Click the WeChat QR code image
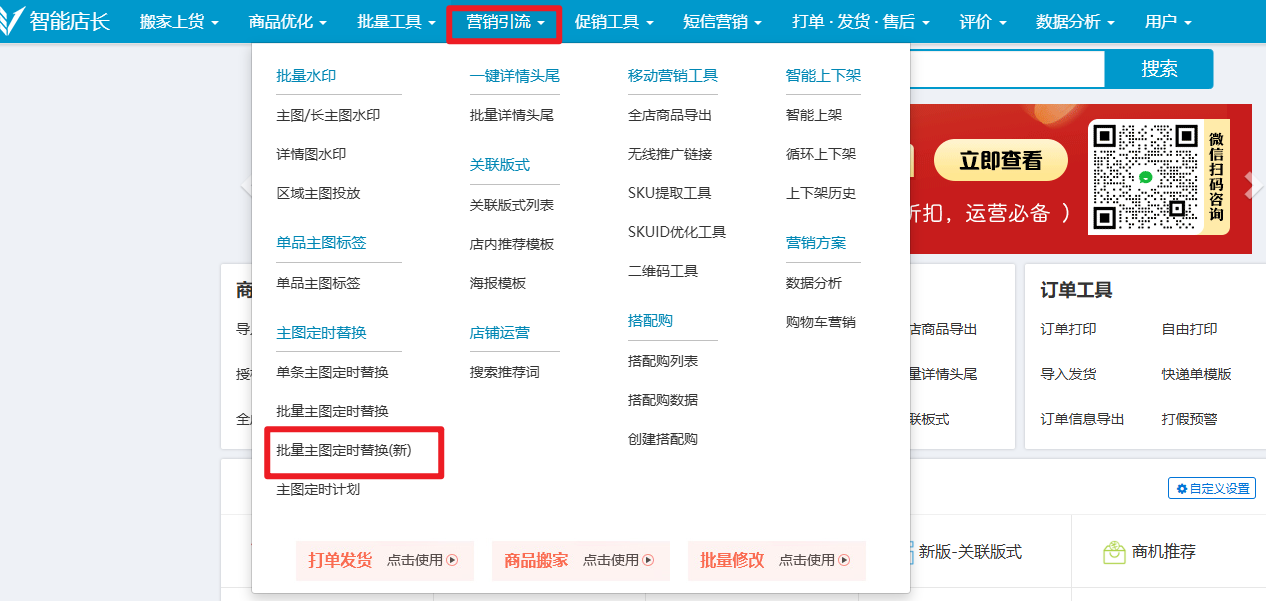The width and height of the screenshot is (1266, 601). 1144,178
